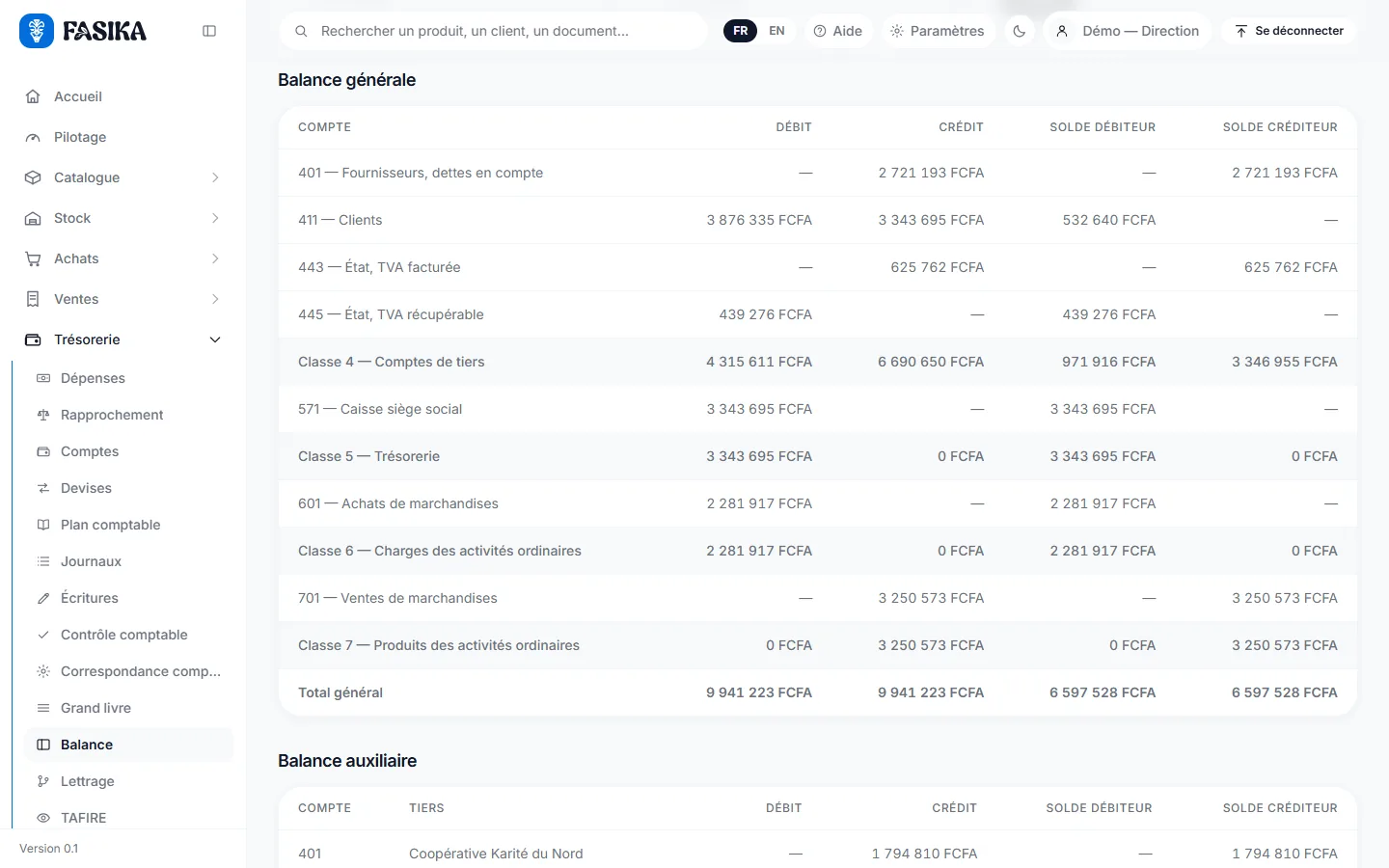Click Se déconnecter button
The width and height of the screenshot is (1389, 868).
click(1289, 31)
